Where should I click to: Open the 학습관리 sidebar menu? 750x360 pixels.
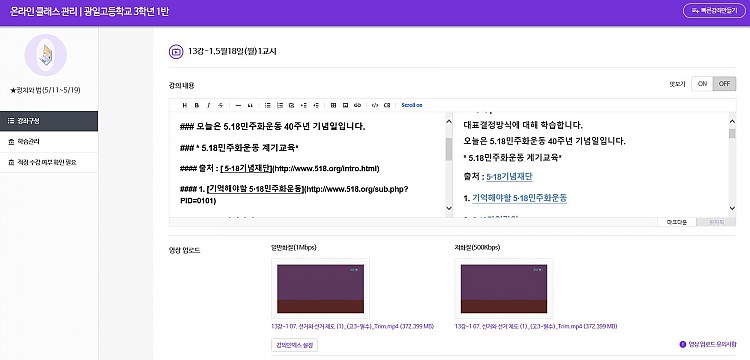point(49,142)
